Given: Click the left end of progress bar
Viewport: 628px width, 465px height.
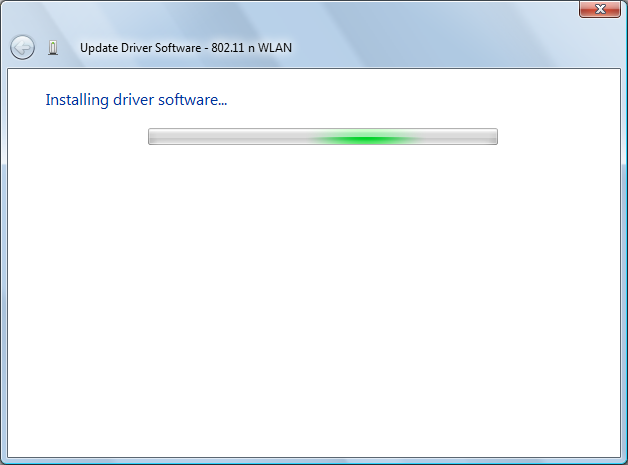Looking at the screenshot, I should pos(153,137).
